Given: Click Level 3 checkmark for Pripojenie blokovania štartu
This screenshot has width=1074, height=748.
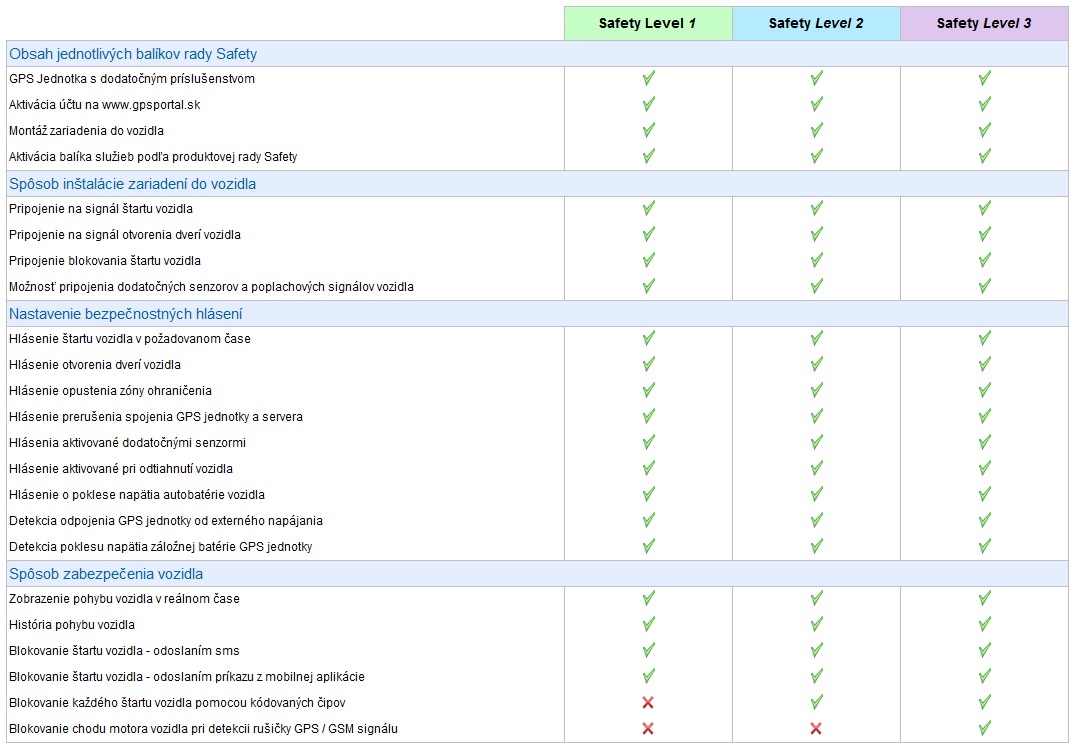Looking at the screenshot, I should click(x=984, y=260).
